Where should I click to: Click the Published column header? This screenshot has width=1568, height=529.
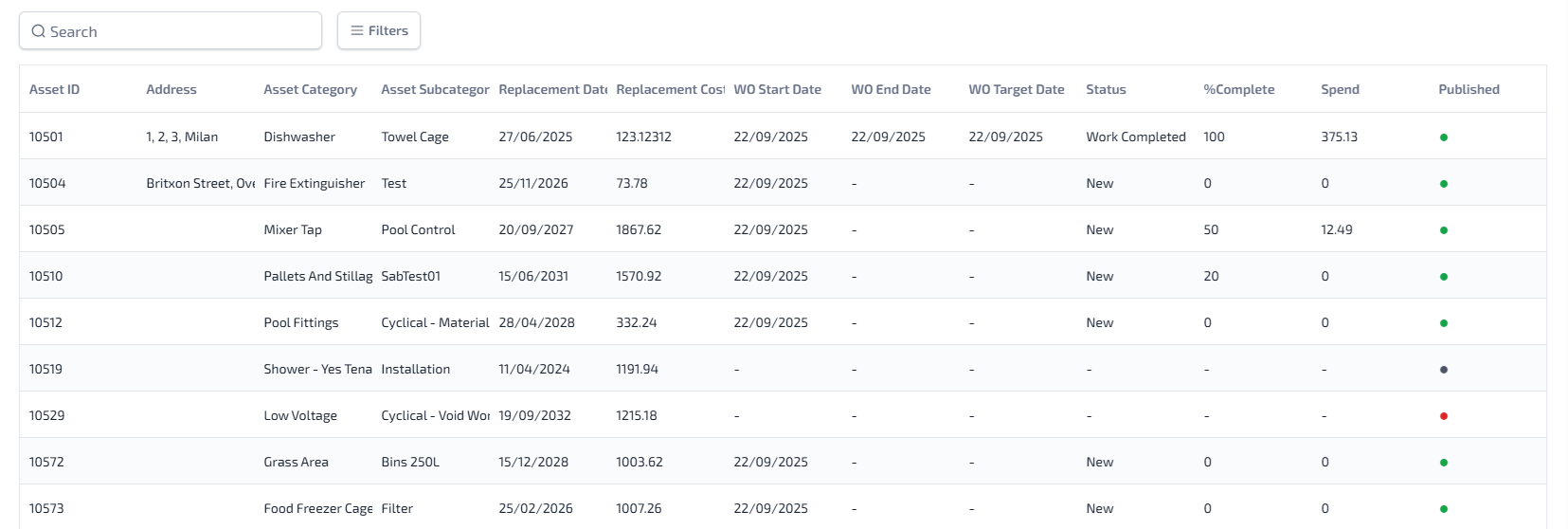coord(1469,90)
